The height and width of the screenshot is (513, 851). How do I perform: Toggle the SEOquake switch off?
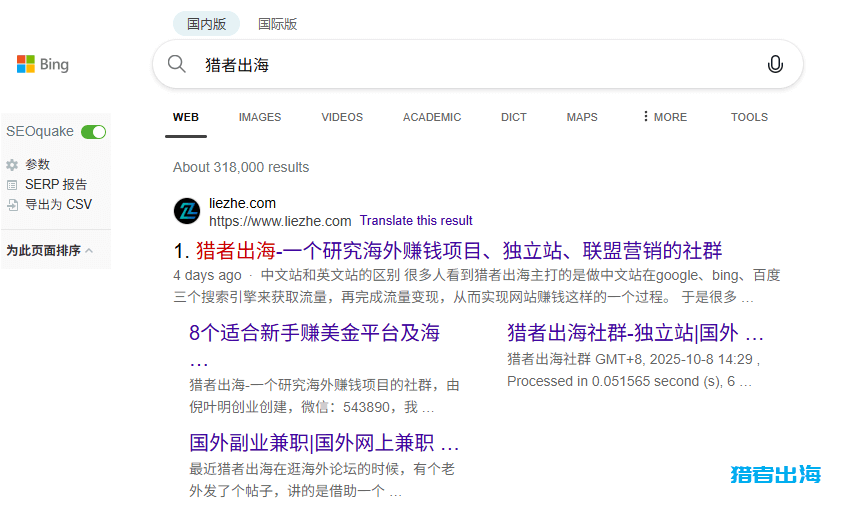[x=94, y=132]
